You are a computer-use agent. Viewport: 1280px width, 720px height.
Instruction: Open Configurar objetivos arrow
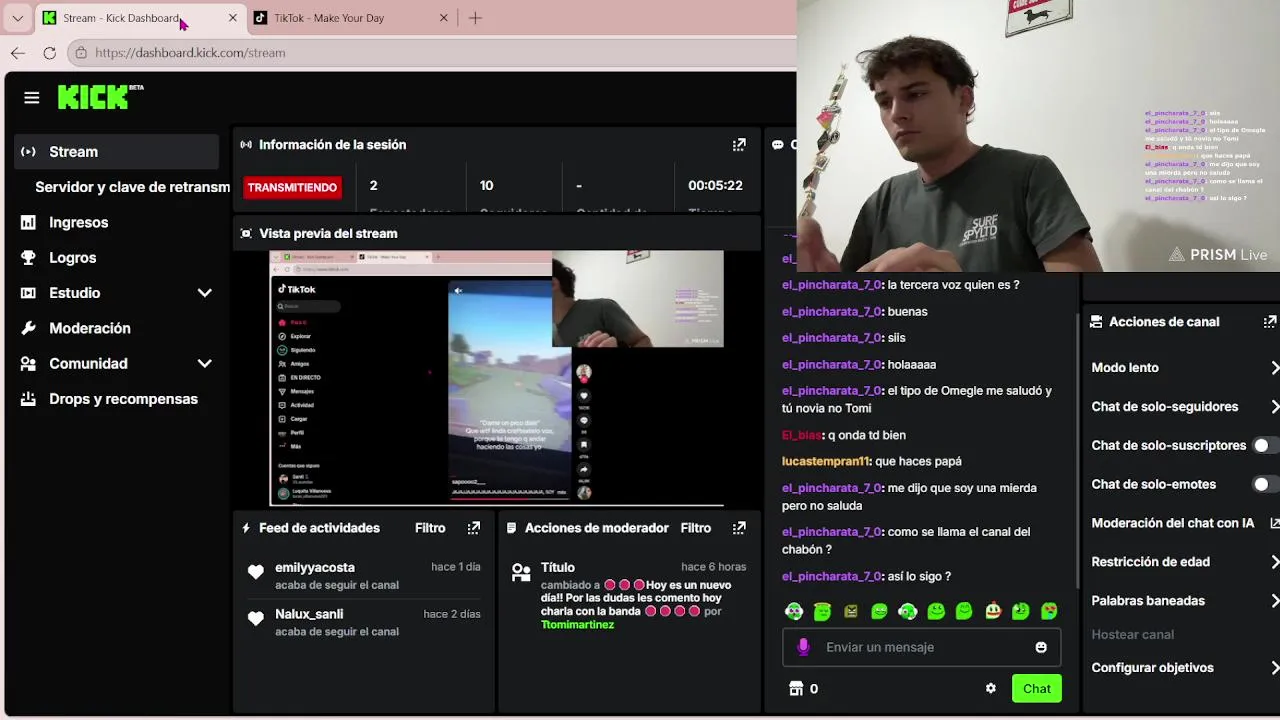pyautogui.click(x=1274, y=668)
